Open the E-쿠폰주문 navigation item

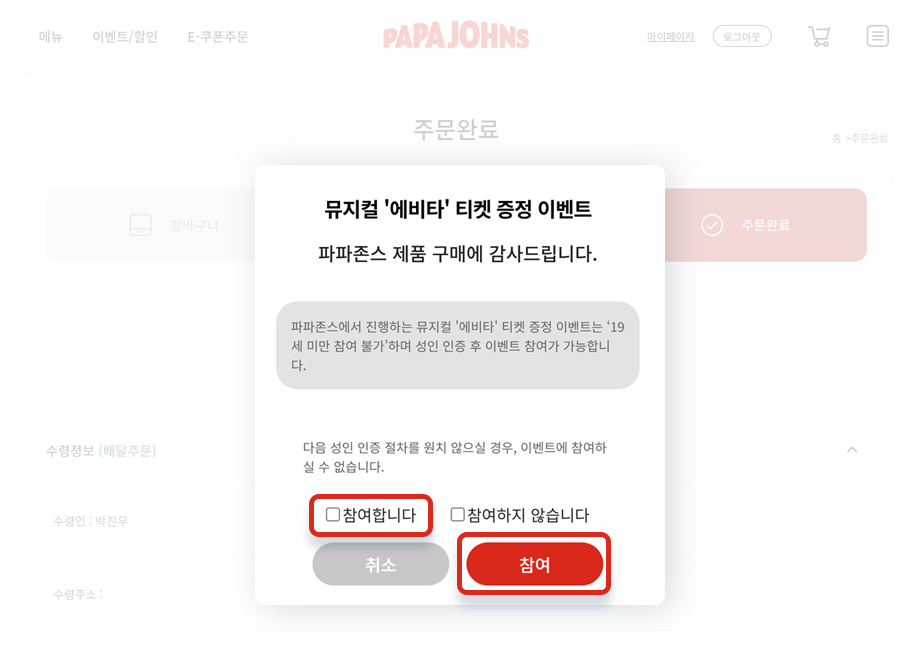[x=218, y=37]
